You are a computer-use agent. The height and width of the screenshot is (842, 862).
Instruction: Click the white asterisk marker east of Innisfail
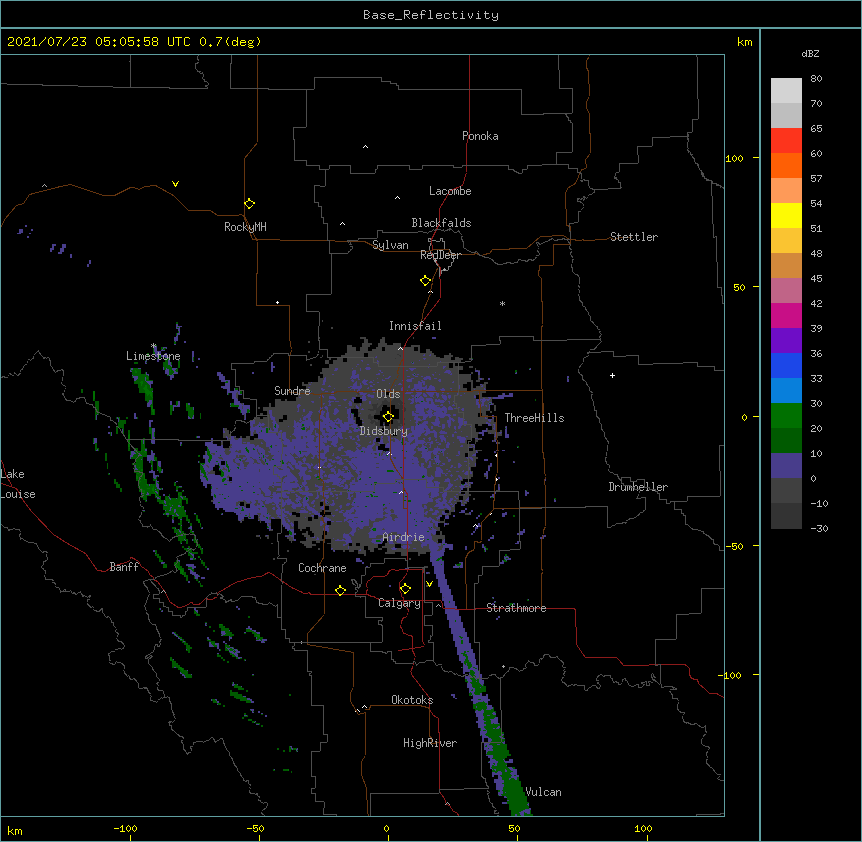click(502, 303)
